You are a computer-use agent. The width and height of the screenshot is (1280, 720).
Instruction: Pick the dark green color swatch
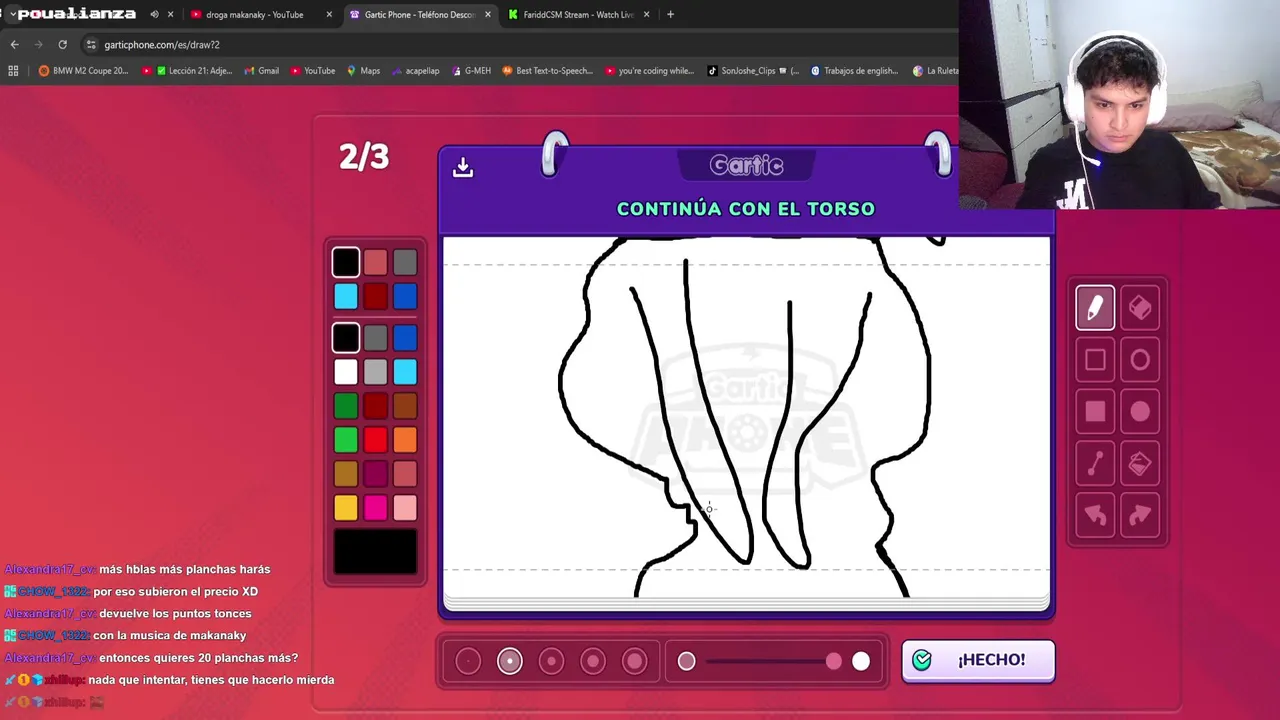346,406
